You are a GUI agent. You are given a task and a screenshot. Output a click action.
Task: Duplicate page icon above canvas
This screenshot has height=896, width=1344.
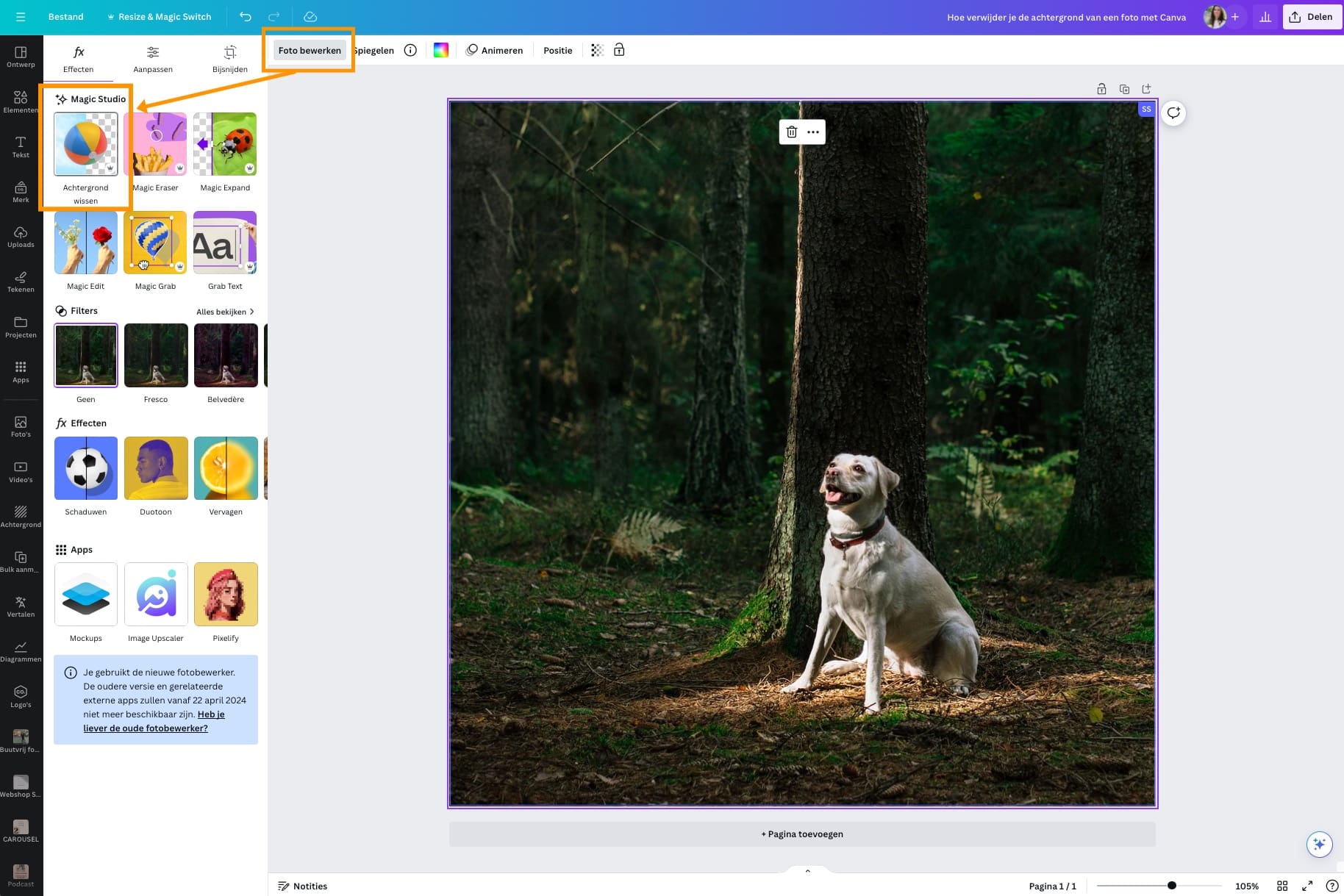(x=1124, y=89)
